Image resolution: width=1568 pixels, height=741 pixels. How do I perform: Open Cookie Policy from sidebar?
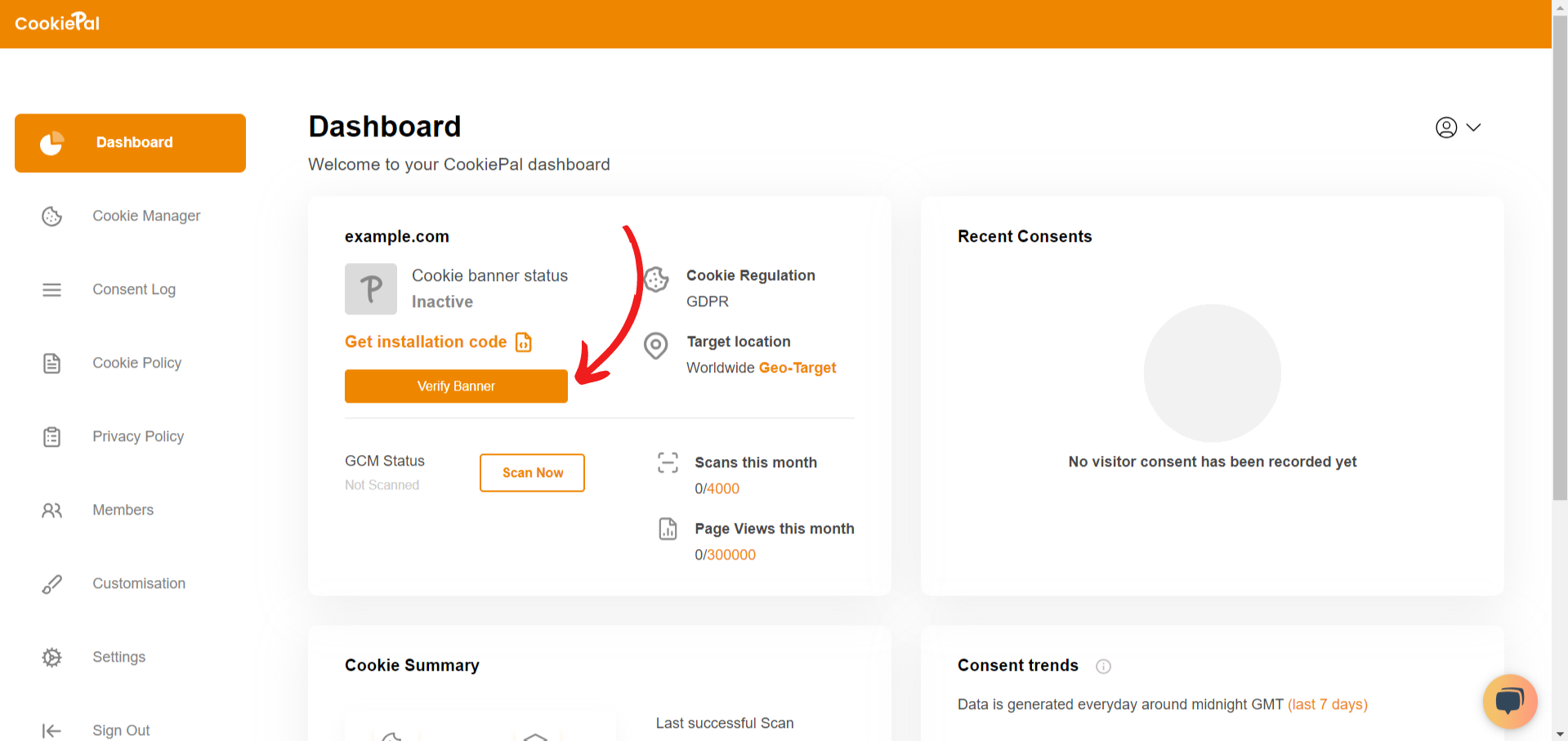(x=136, y=363)
